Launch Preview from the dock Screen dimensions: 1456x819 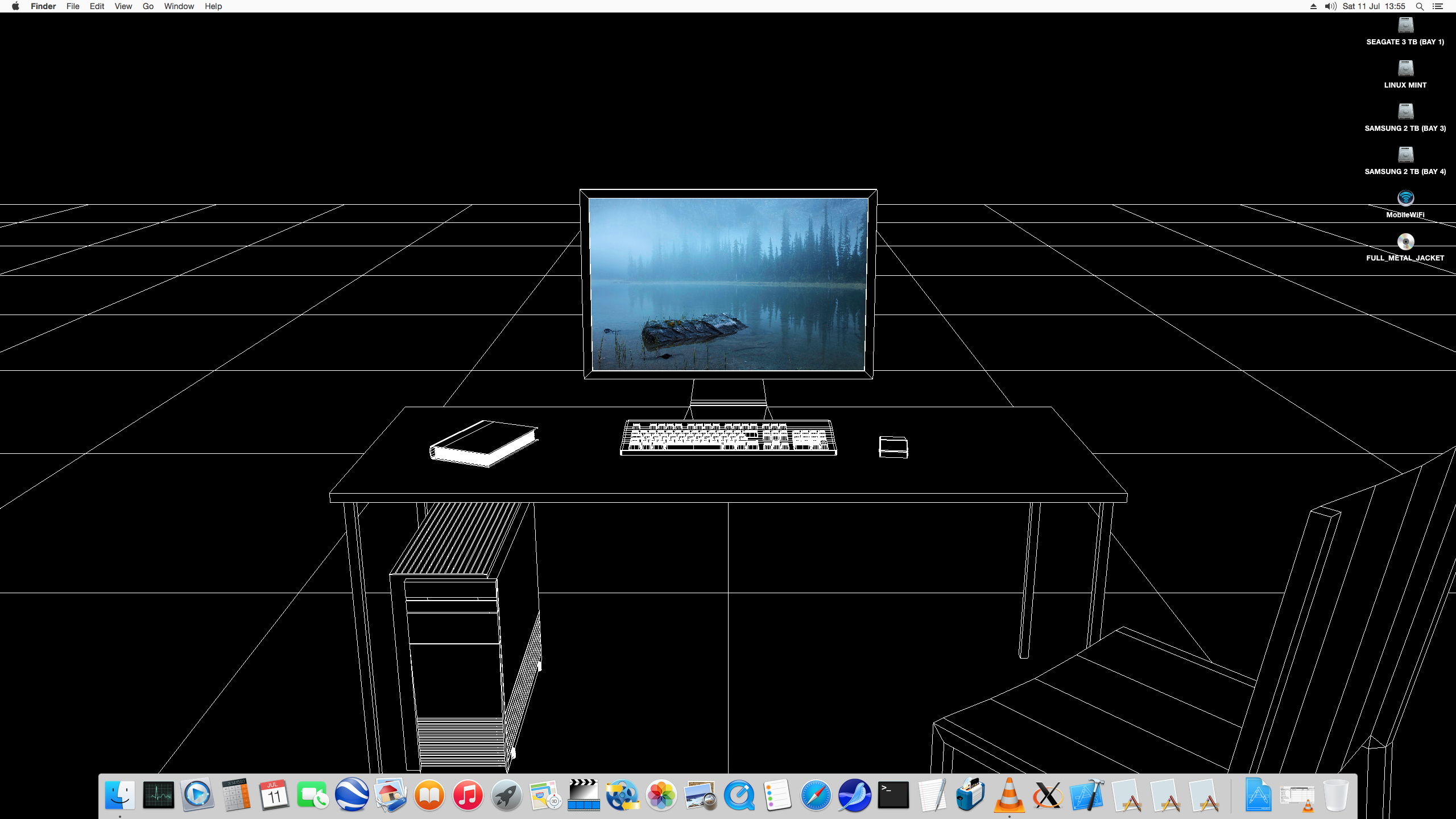pyautogui.click(x=700, y=795)
